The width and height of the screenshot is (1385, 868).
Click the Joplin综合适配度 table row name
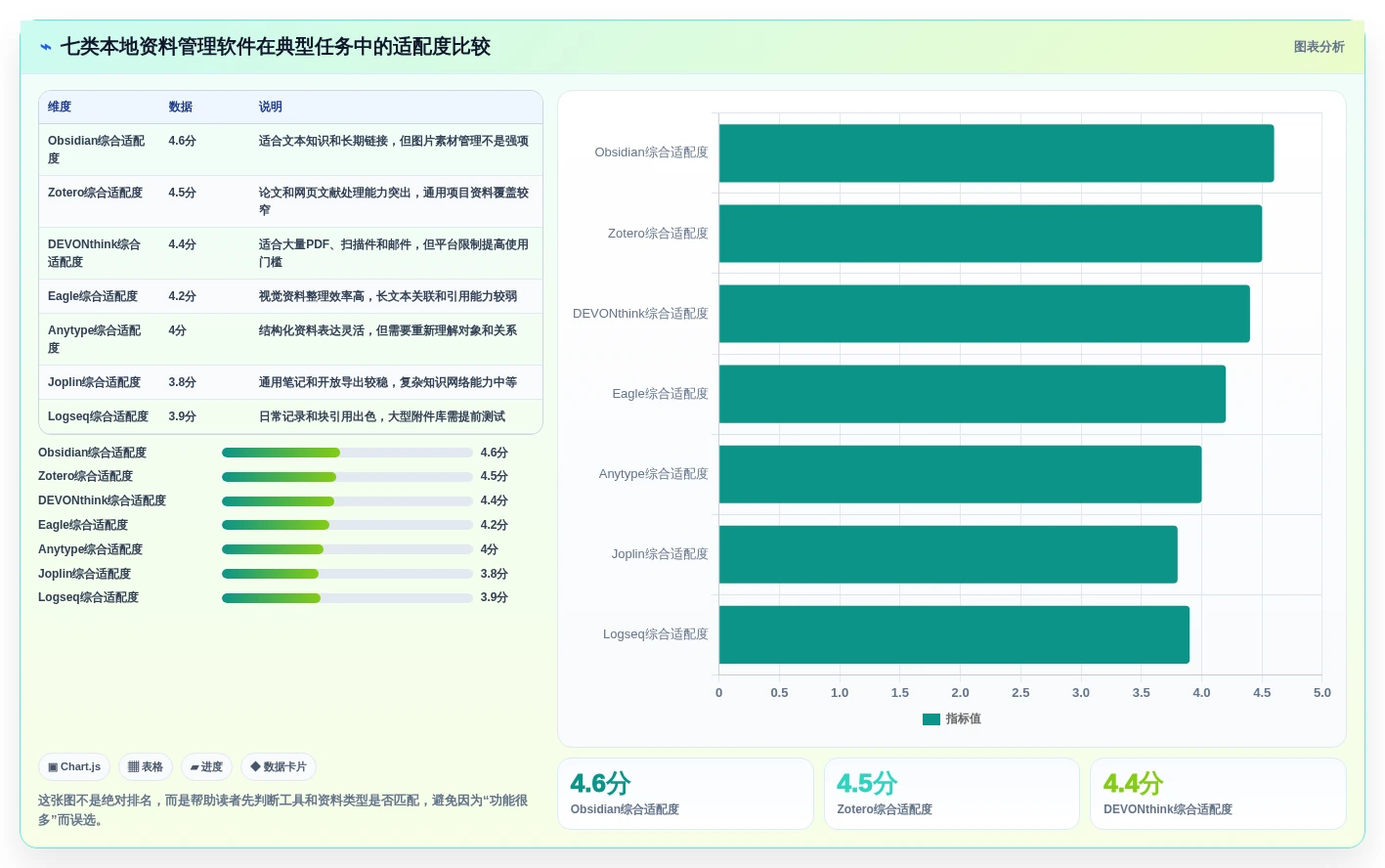[94, 382]
